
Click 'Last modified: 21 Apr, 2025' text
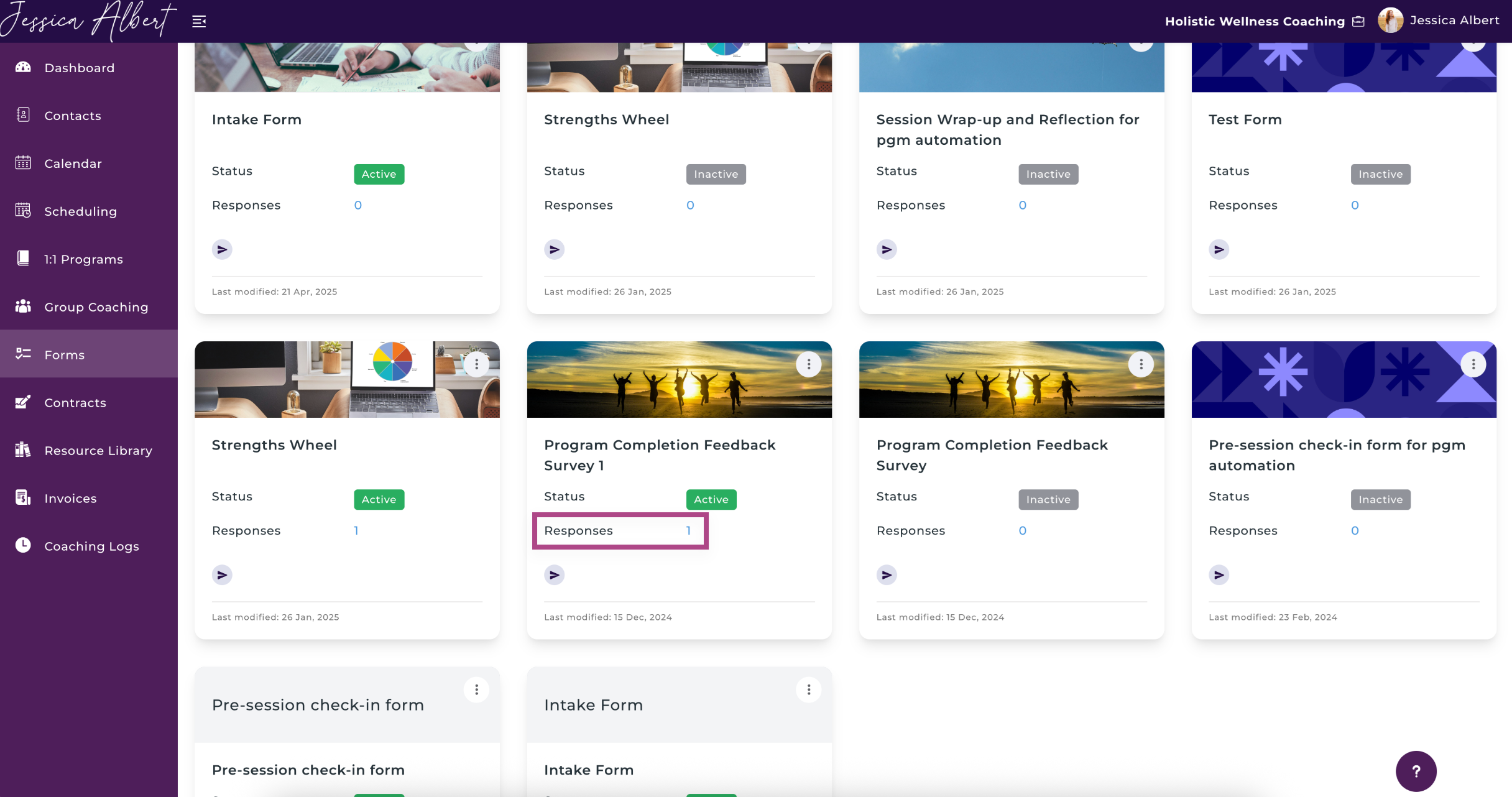tap(274, 292)
